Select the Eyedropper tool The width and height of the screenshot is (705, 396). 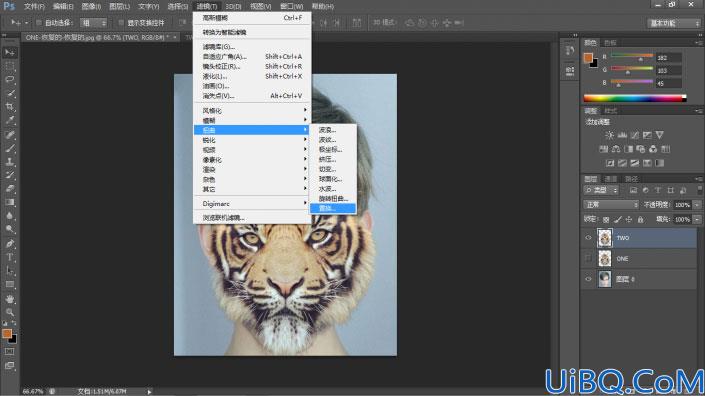click(x=9, y=120)
